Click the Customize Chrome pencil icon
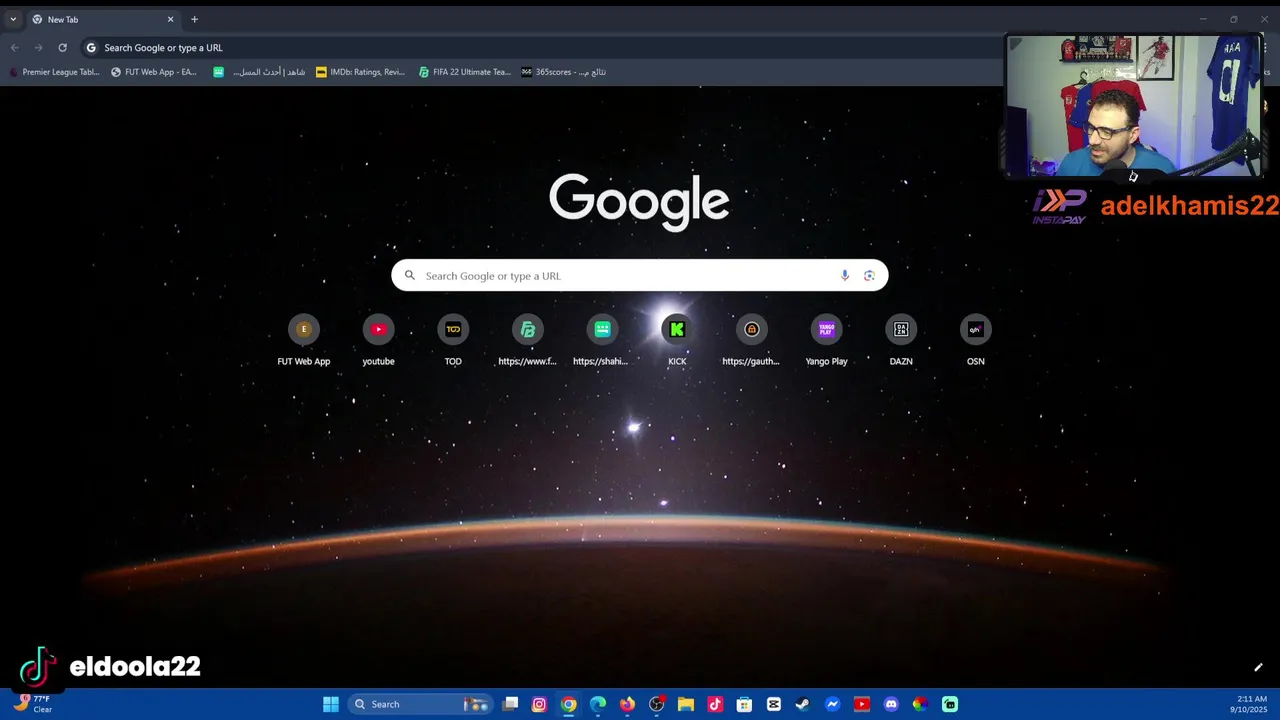 1258,667
